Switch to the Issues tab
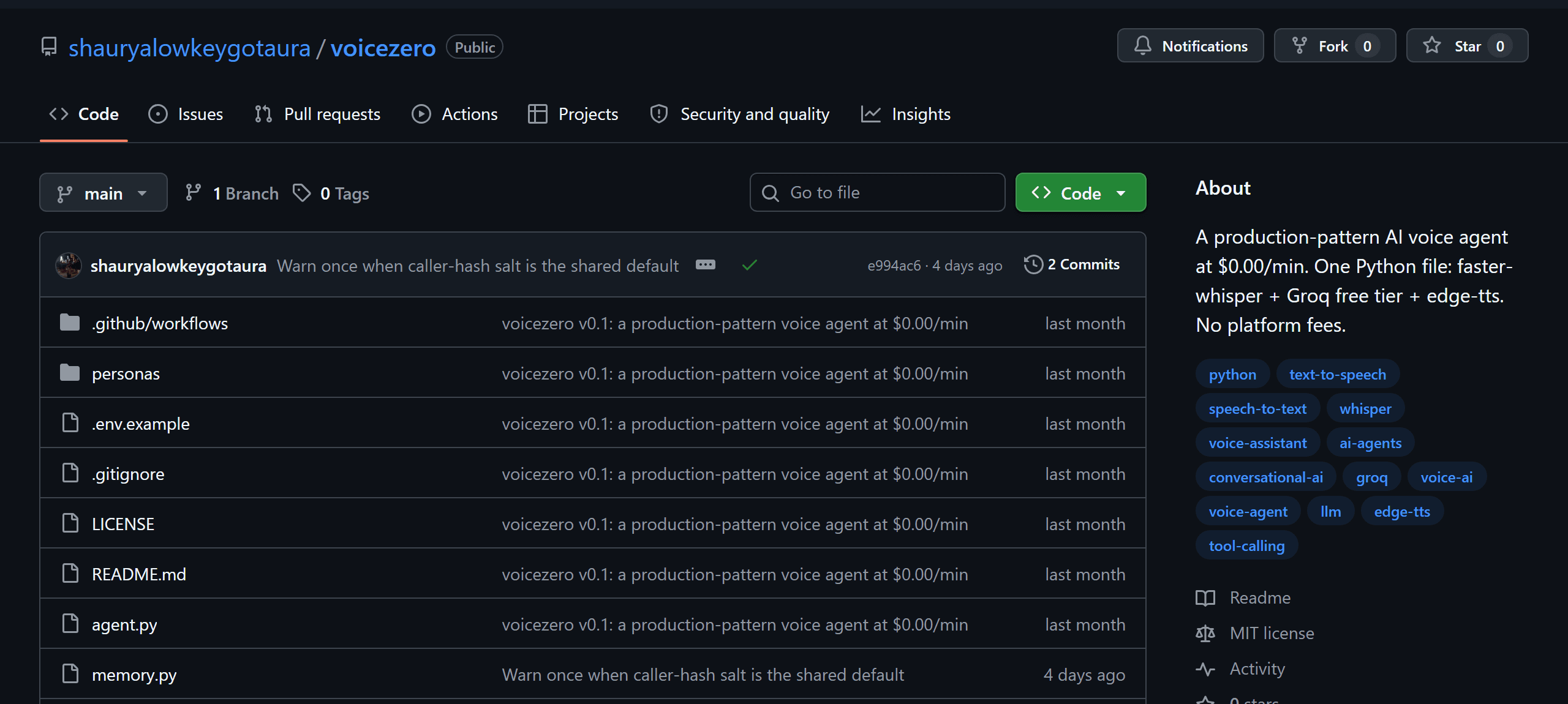The height and width of the screenshot is (704, 1568). pos(186,114)
